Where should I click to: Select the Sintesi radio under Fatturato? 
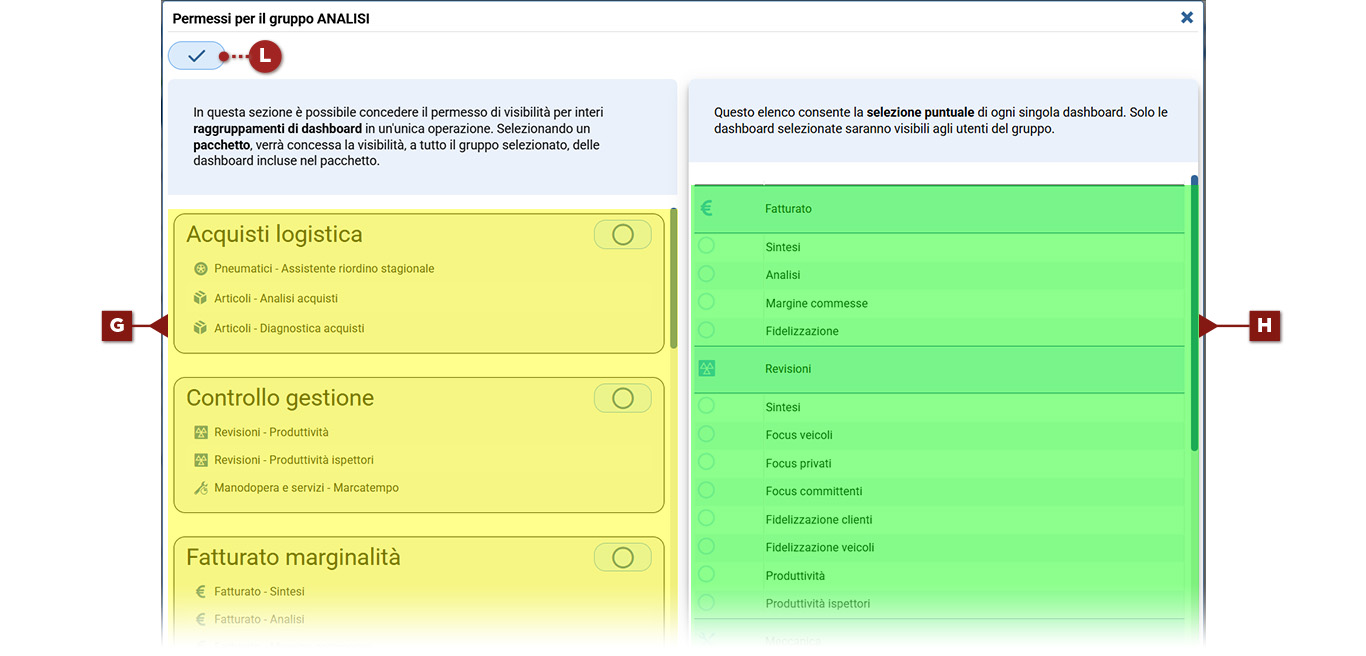(706, 246)
